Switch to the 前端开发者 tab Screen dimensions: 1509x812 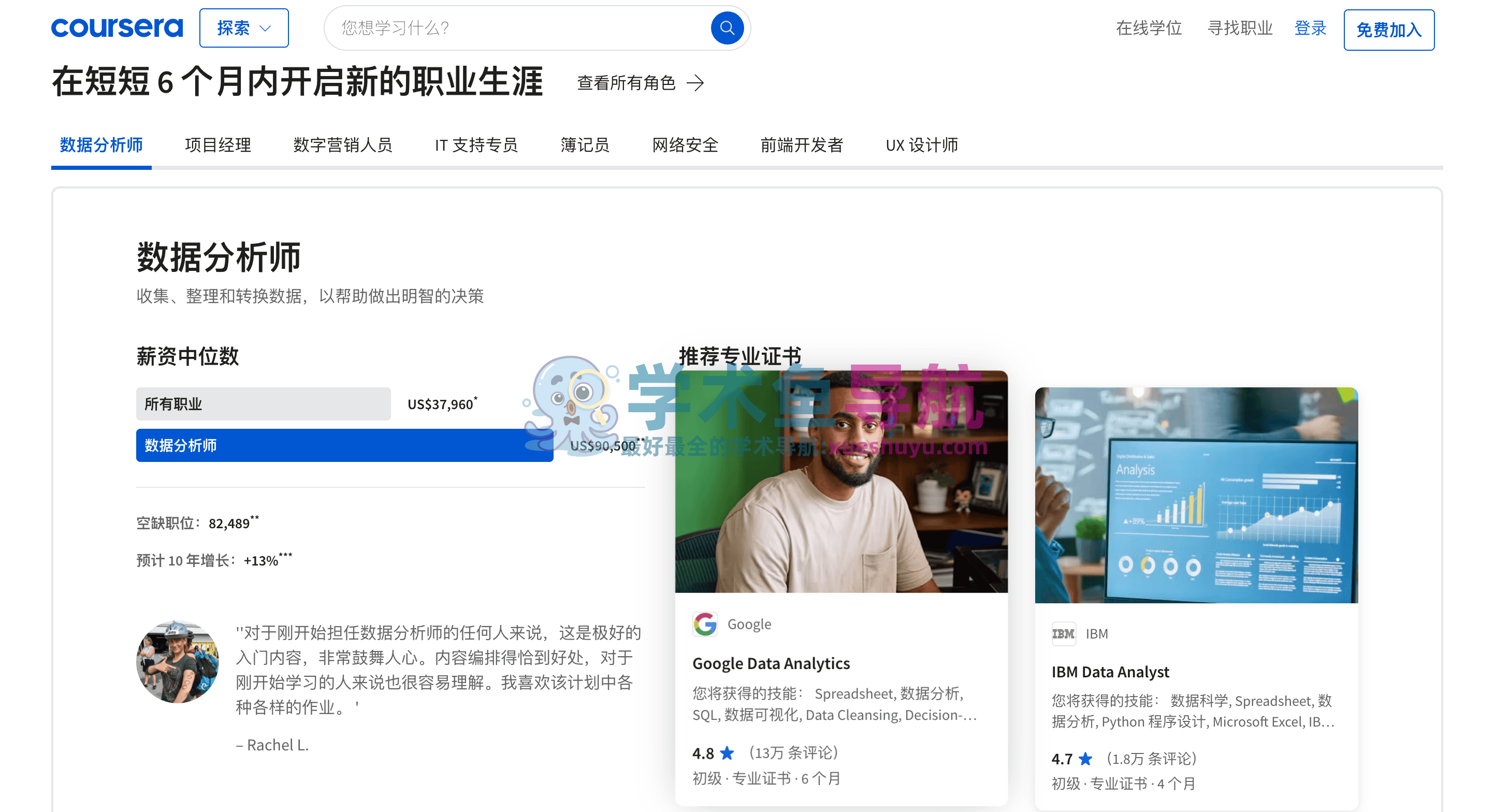coord(801,144)
